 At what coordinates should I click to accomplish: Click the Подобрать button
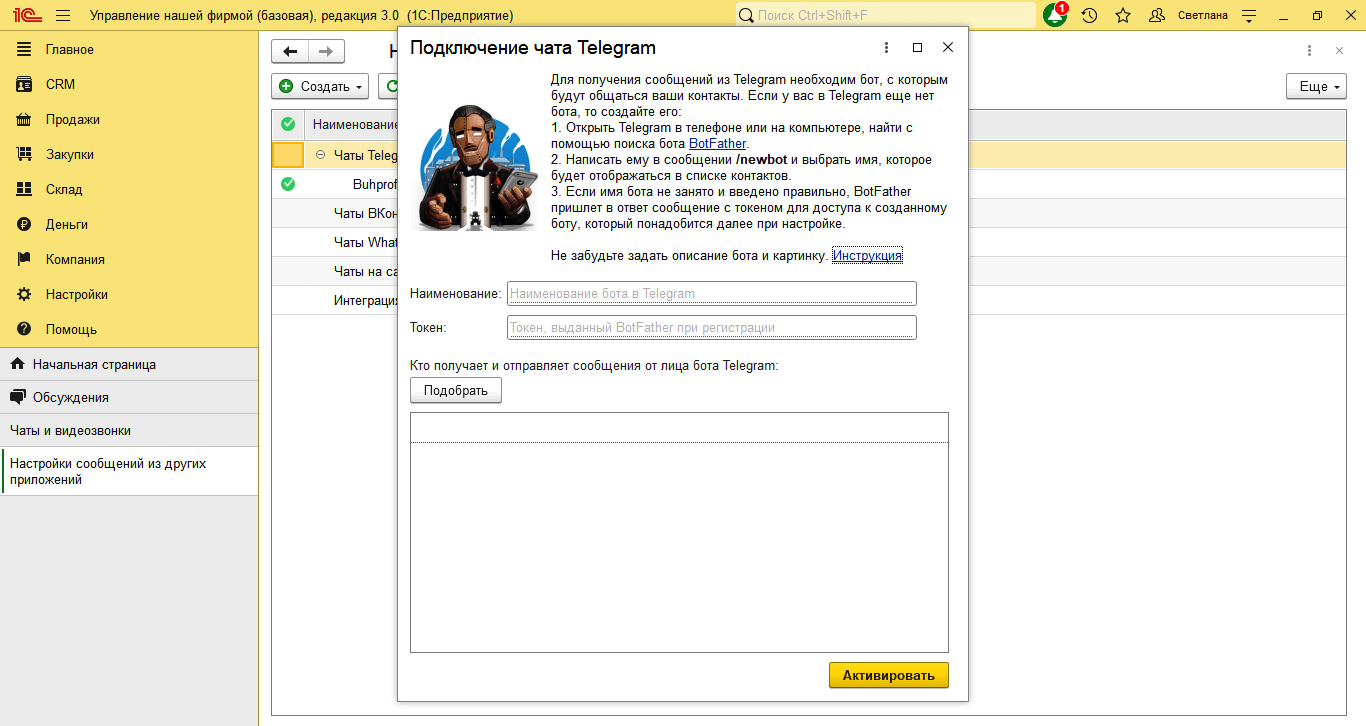click(x=456, y=390)
